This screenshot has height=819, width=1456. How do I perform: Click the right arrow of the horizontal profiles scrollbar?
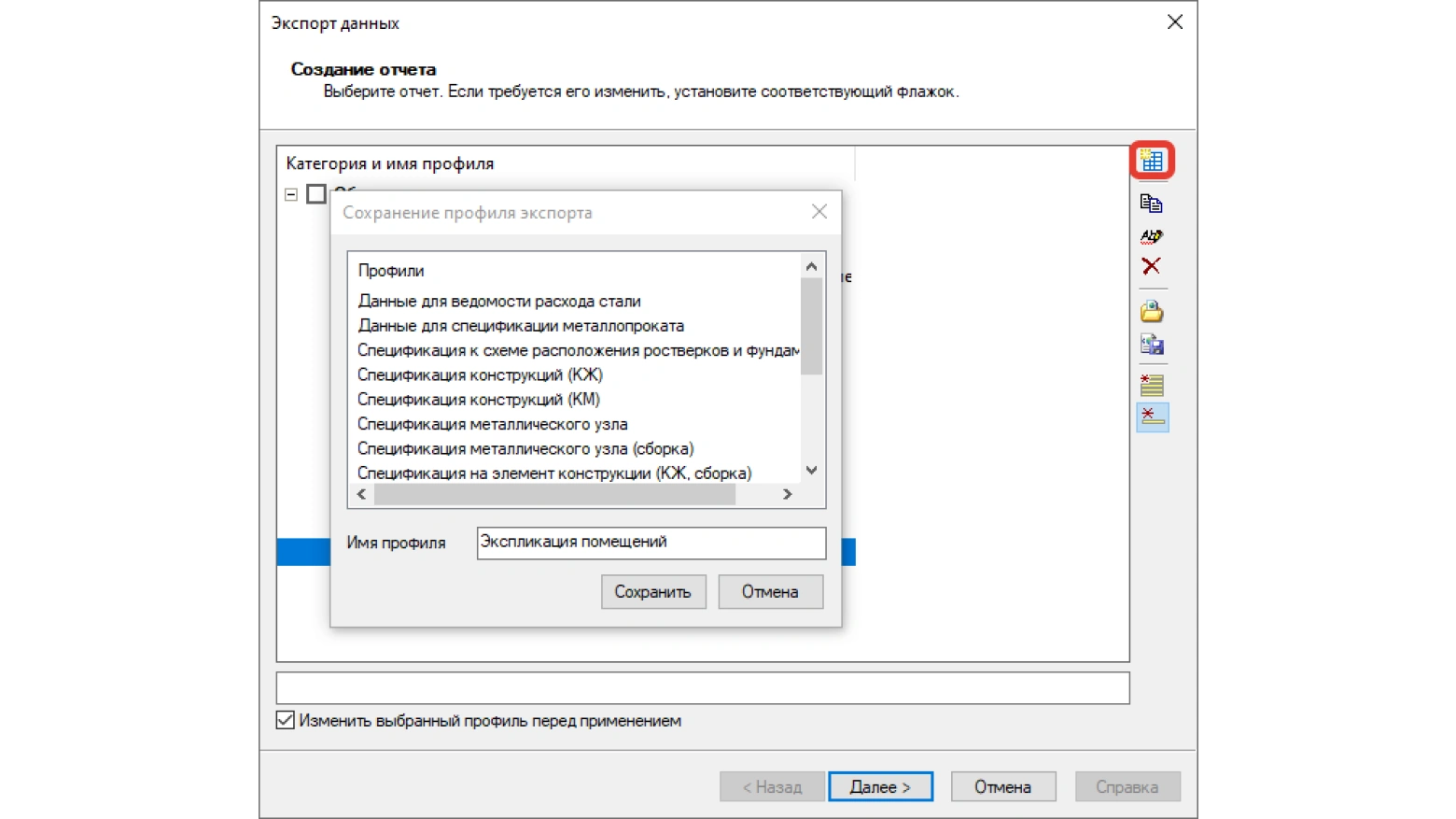pos(787,494)
